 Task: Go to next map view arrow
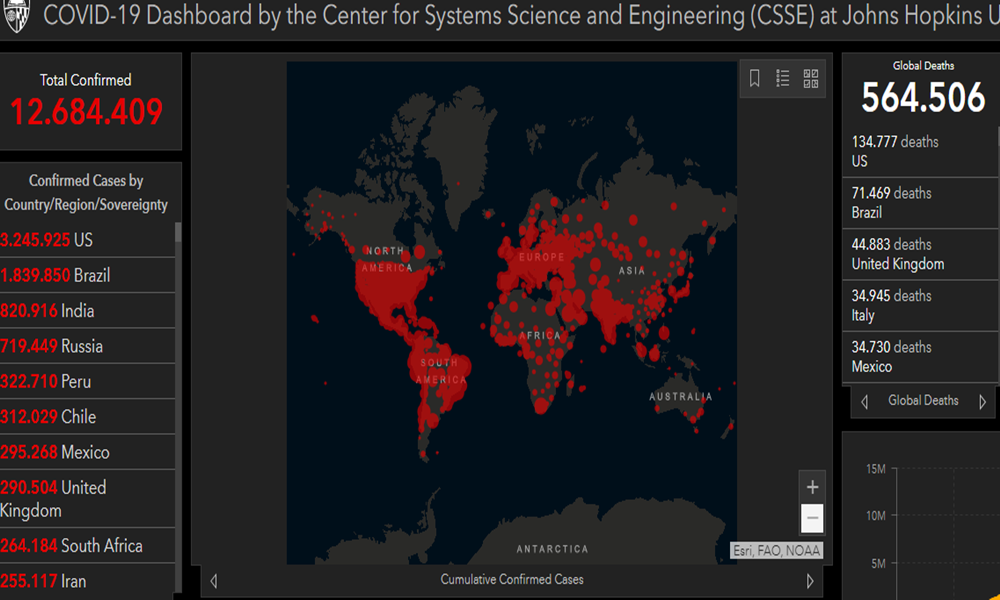pyautogui.click(x=810, y=580)
